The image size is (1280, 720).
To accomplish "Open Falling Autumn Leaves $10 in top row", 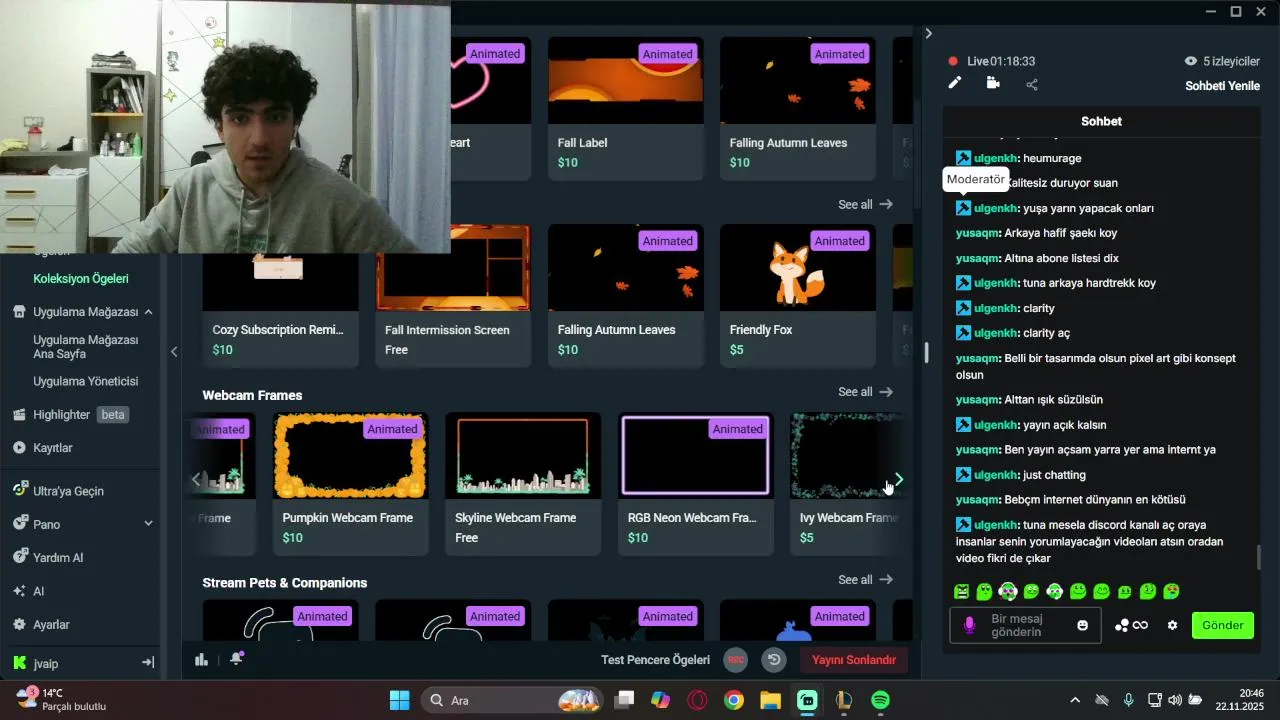I will click(x=798, y=109).
